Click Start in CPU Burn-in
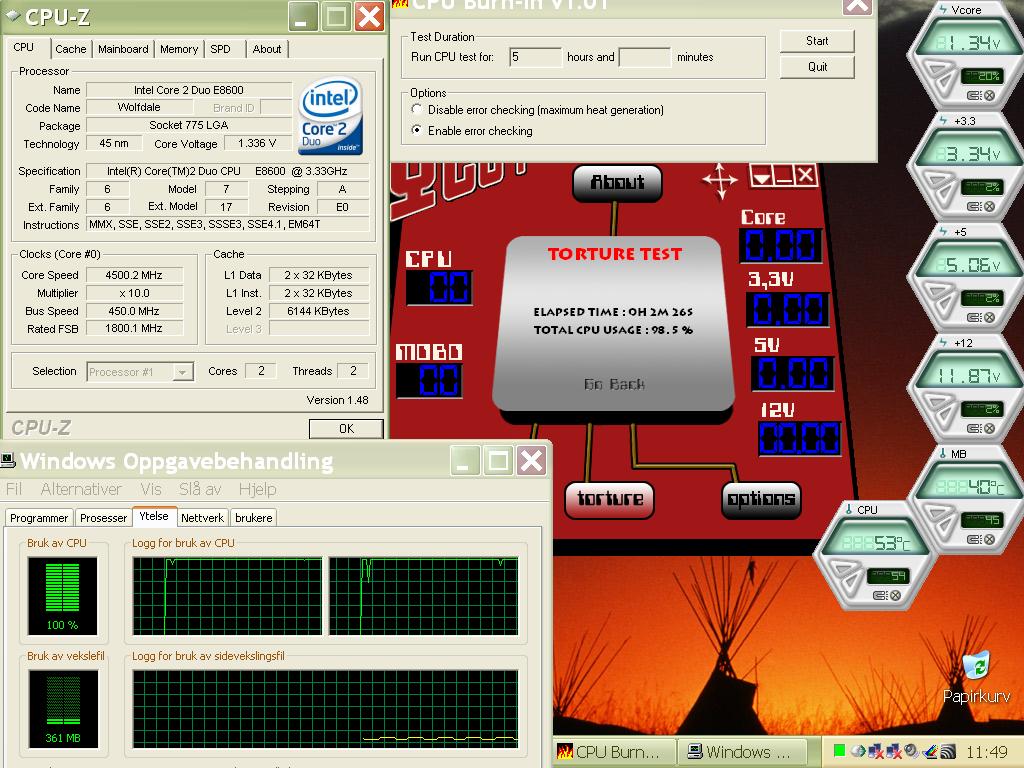The height and width of the screenshot is (768, 1024). [x=817, y=40]
